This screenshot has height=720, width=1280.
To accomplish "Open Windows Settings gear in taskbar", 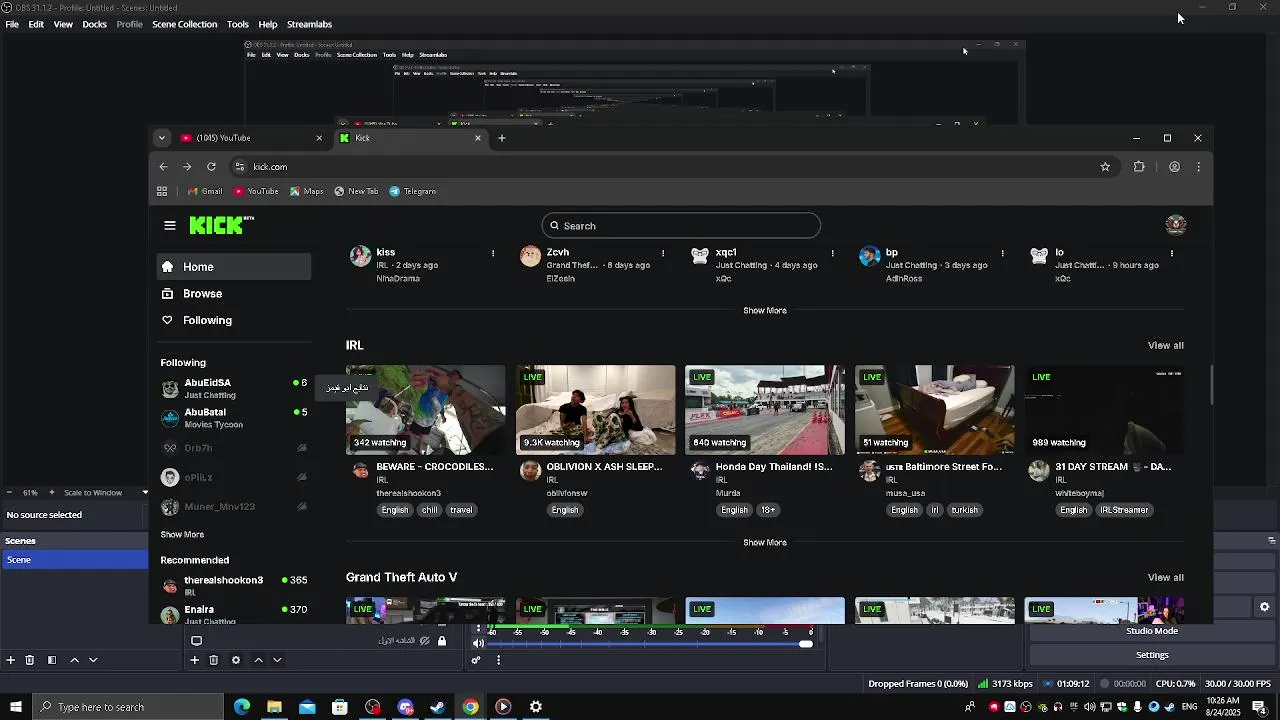I will tap(536, 707).
